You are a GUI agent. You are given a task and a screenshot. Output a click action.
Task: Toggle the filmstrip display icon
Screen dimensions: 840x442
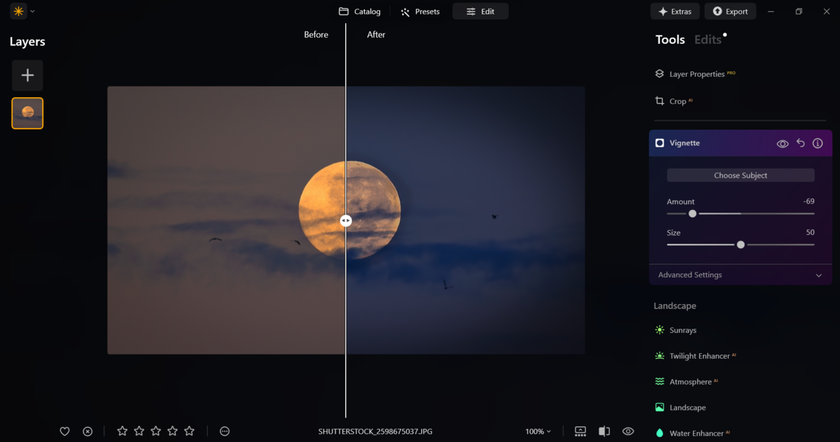click(x=580, y=431)
